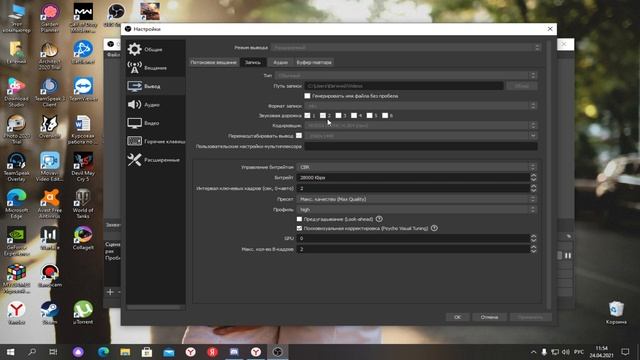Open the Горячие клавиши section
This screenshot has width=640, height=360.
156,141
